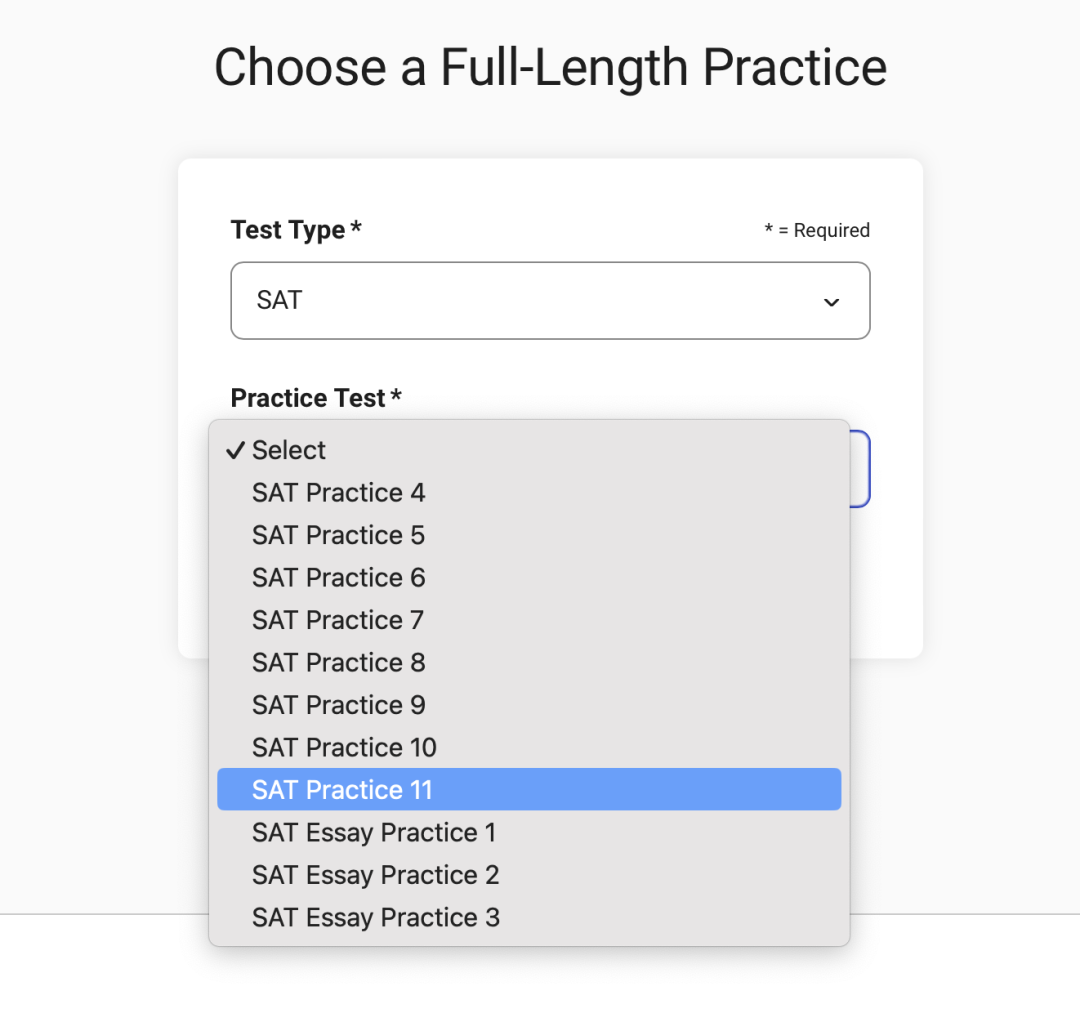Select SAT Practice 7 test option
The width and height of the screenshot is (1080, 1031).
pos(338,621)
